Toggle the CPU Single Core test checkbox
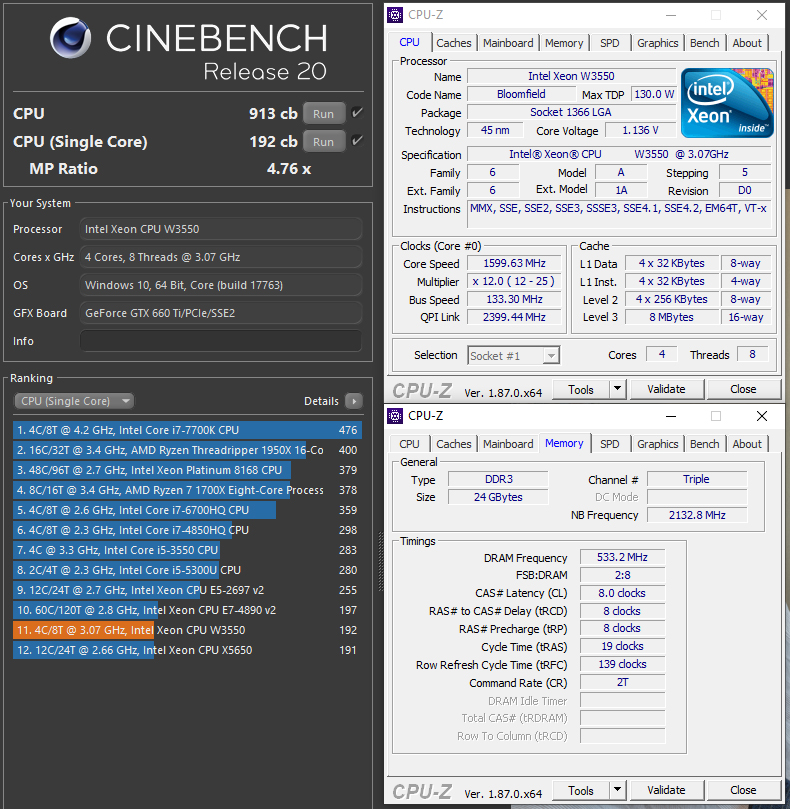Image resolution: width=790 pixels, height=809 pixels. [x=357, y=140]
